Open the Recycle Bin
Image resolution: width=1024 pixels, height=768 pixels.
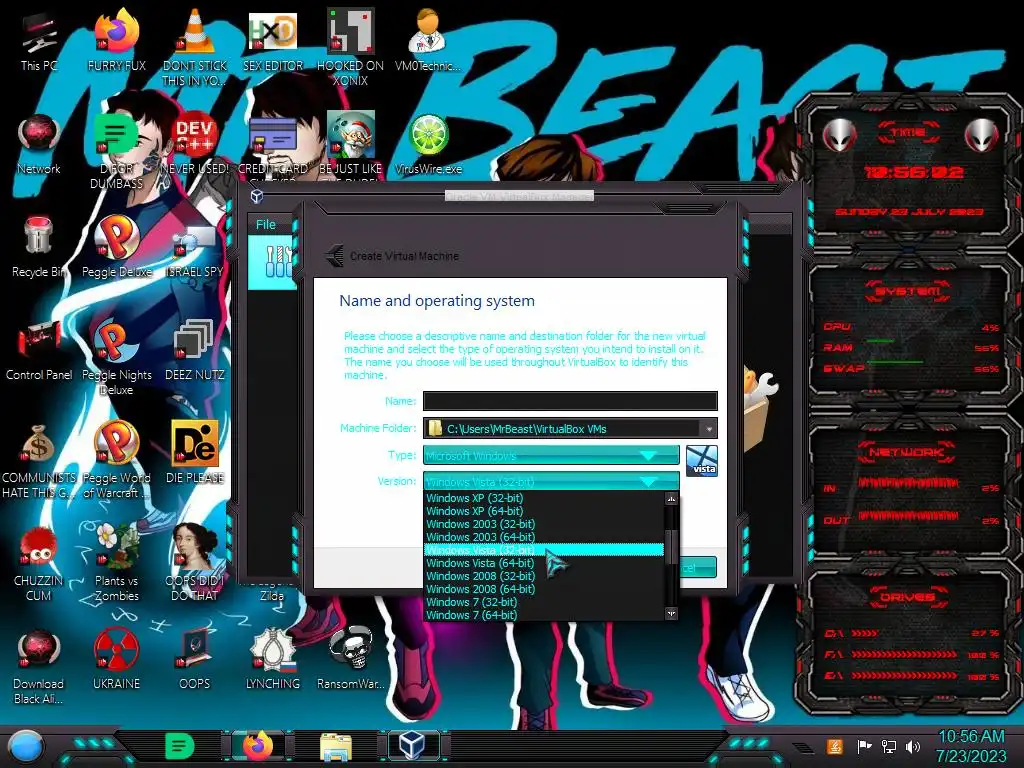(x=39, y=247)
